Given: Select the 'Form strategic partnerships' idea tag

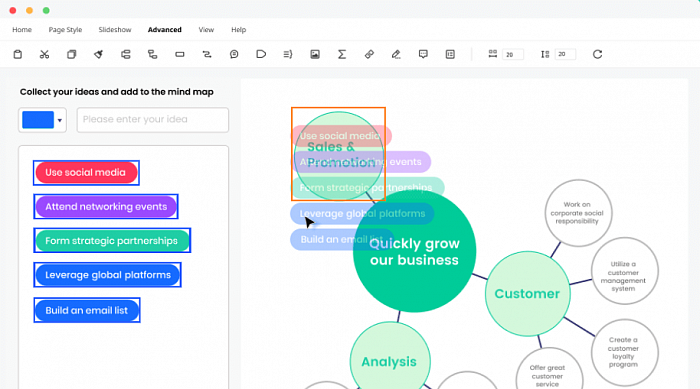Looking at the screenshot, I should point(112,241).
